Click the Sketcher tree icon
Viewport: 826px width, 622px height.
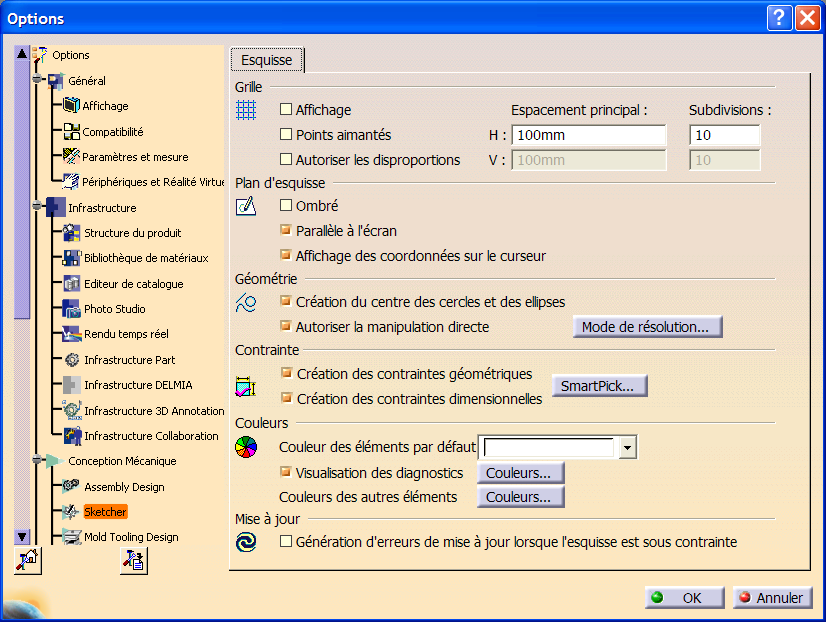click(x=71, y=511)
